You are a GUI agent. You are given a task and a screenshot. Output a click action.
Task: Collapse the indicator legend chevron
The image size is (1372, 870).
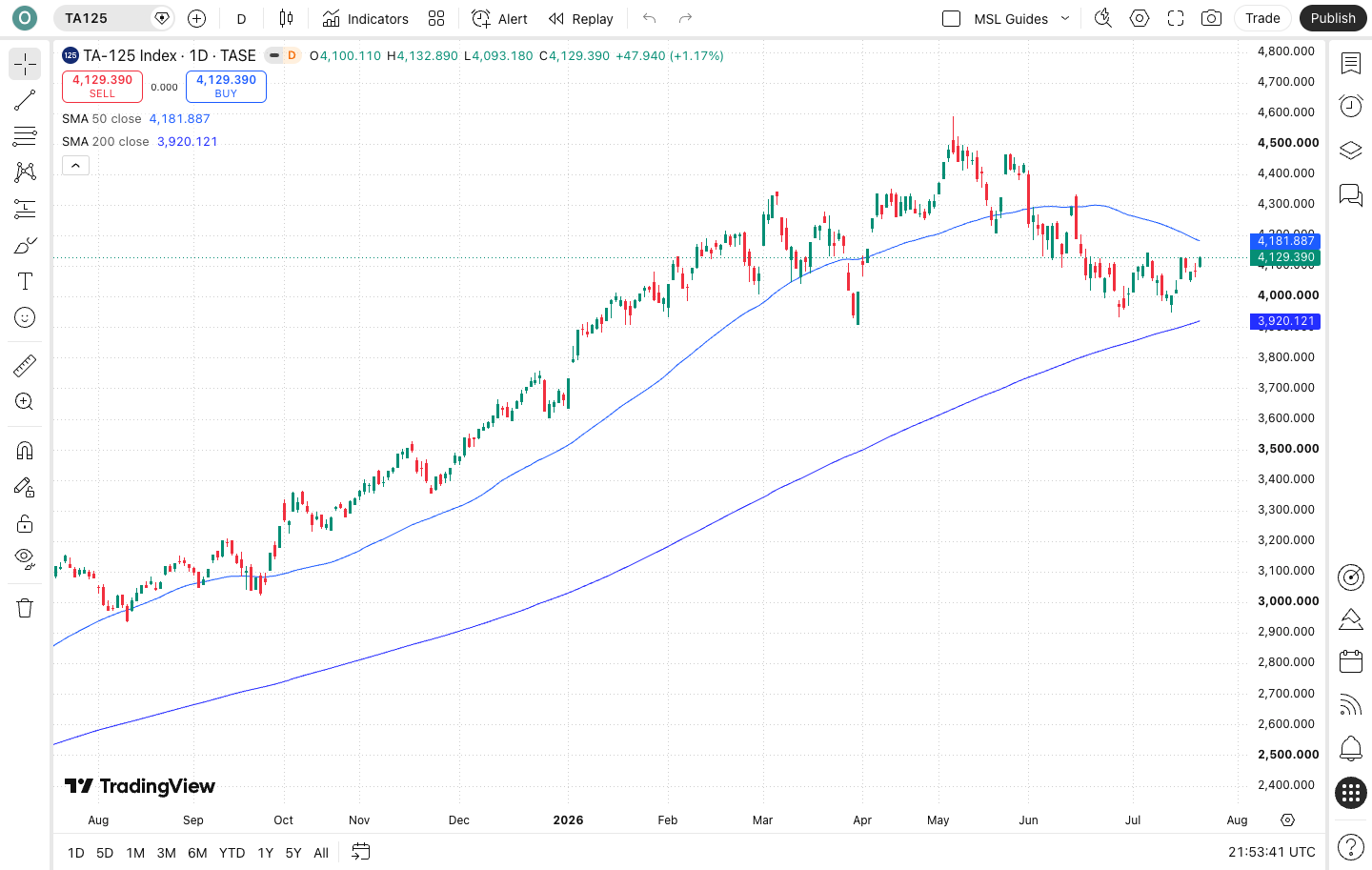click(75, 166)
